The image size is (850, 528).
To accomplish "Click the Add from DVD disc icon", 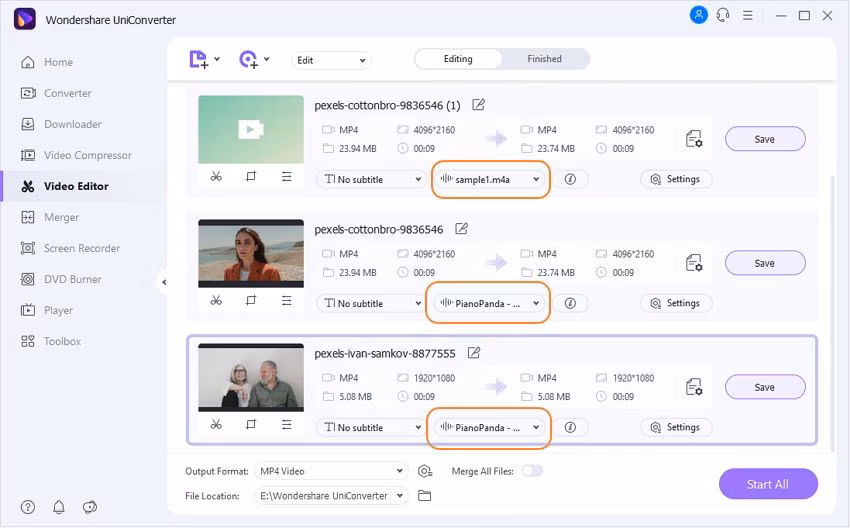I will tap(248, 59).
